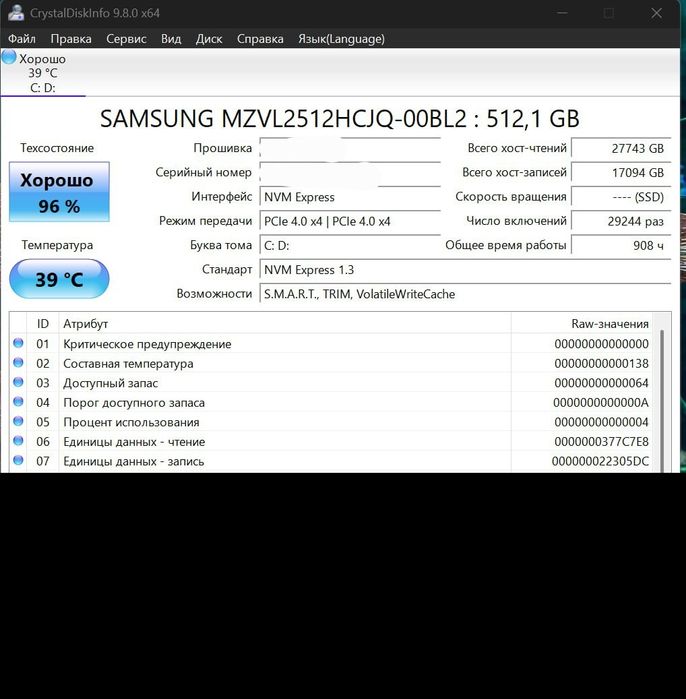Screen dimensions: 686x699
Task: Click the ---- (SSD) rotation rate value
Action: 621,197
